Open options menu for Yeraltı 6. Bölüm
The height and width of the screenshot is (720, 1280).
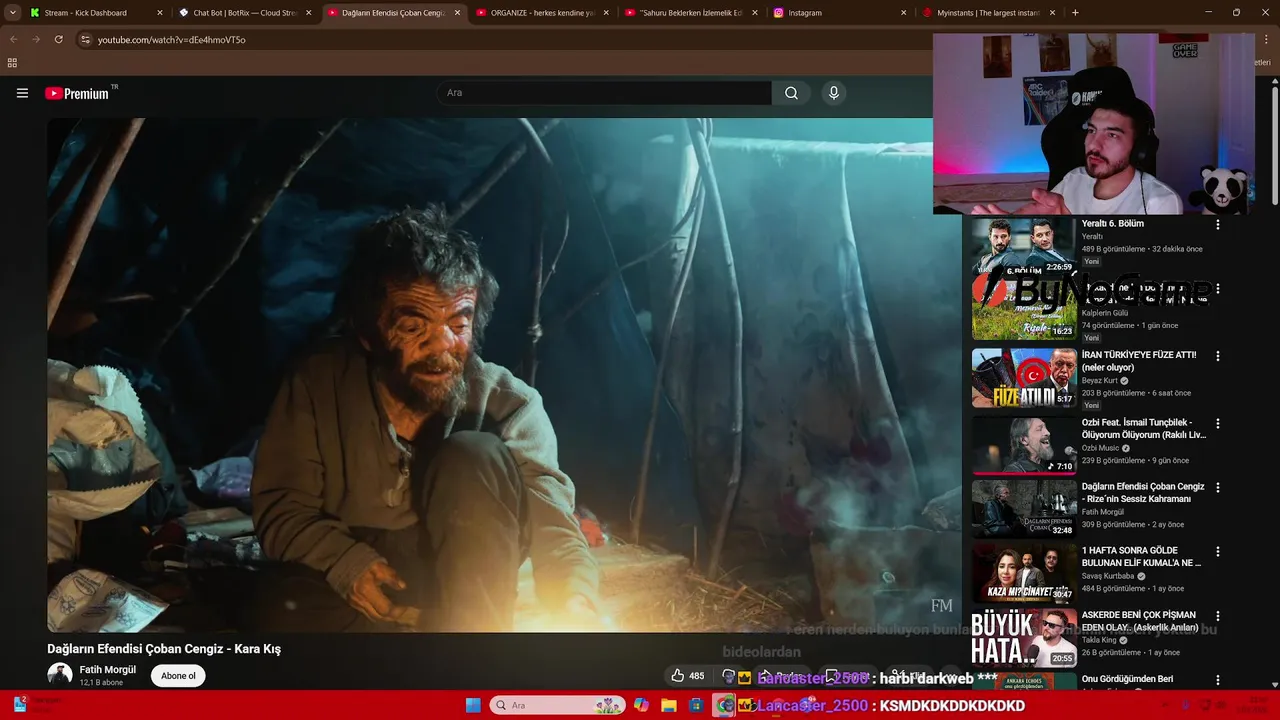pos(1217,224)
